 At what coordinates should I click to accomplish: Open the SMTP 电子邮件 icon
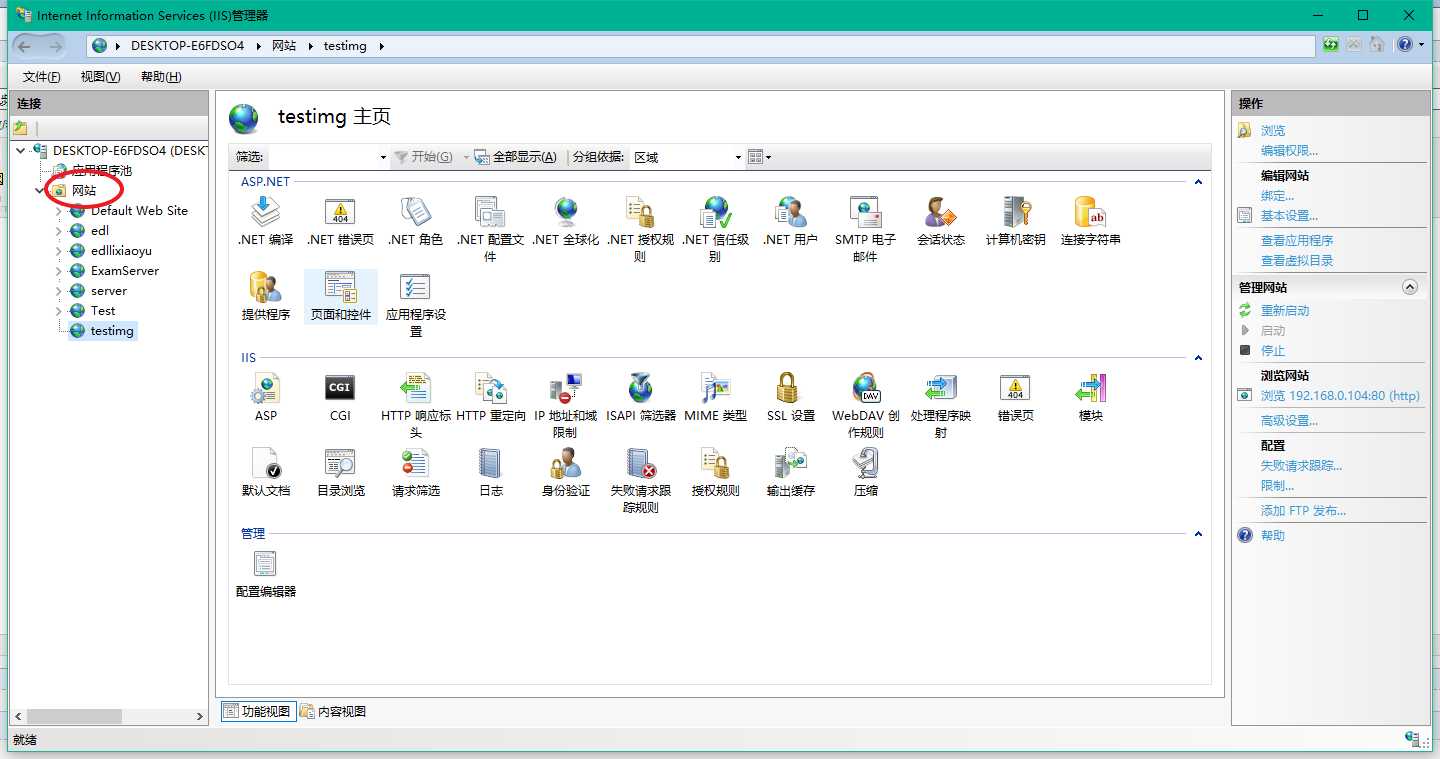point(865,229)
